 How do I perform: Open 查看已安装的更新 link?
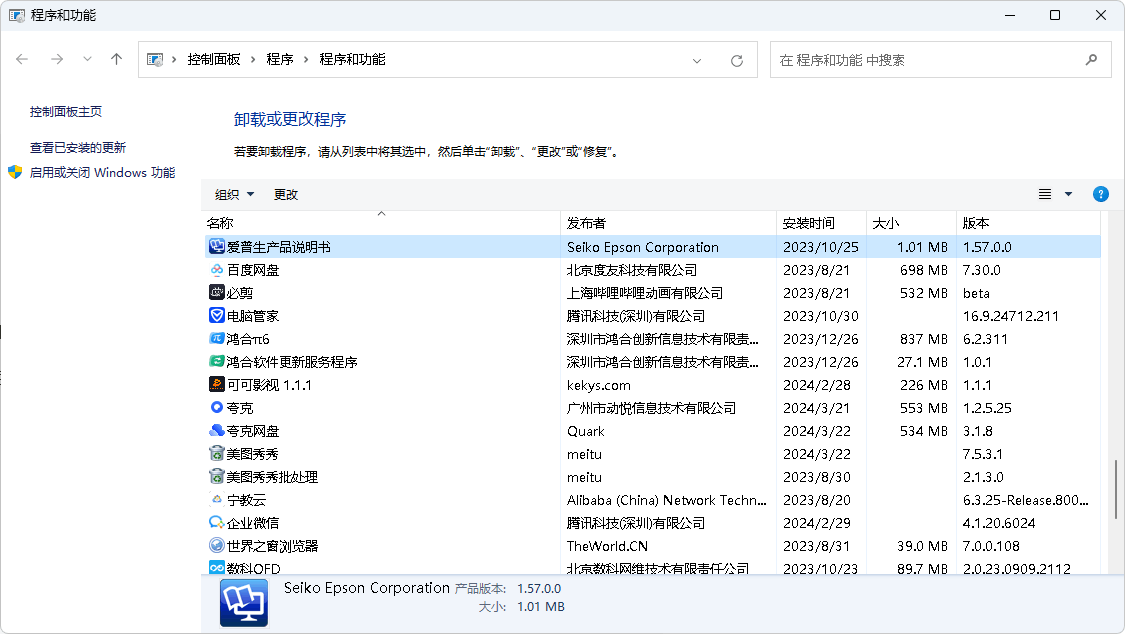pos(77,148)
